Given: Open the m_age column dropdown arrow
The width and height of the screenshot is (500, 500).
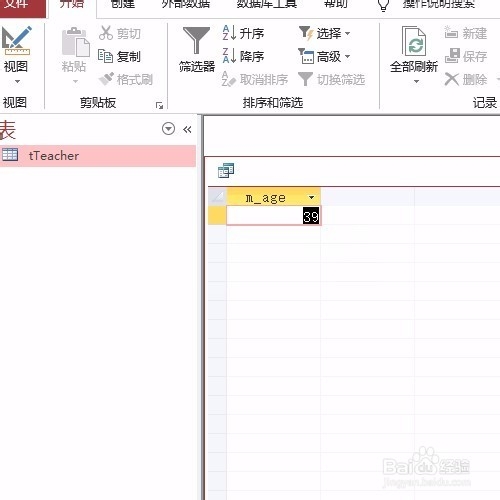Looking at the screenshot, I should [312, 197].
